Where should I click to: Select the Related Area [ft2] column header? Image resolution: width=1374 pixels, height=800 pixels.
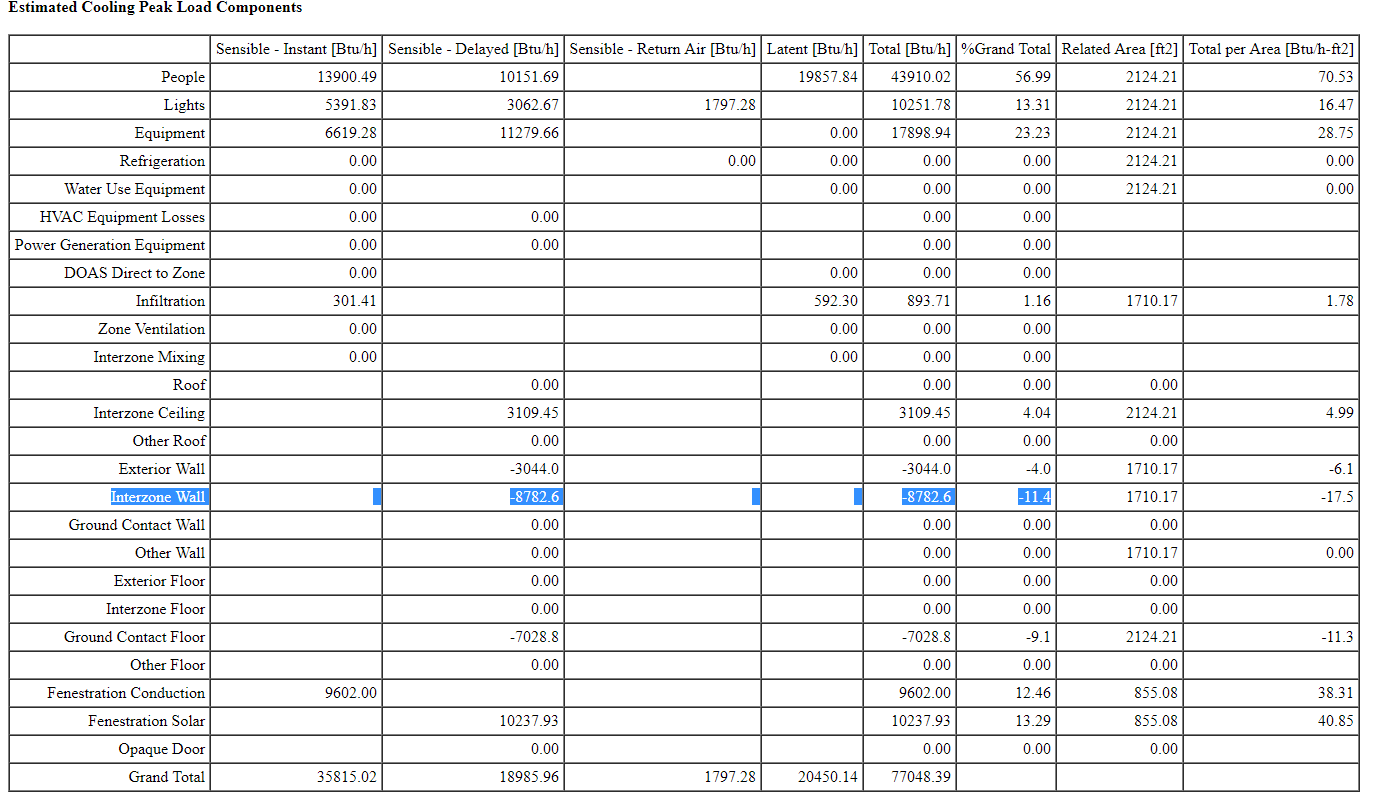[x=1120, y=49]
